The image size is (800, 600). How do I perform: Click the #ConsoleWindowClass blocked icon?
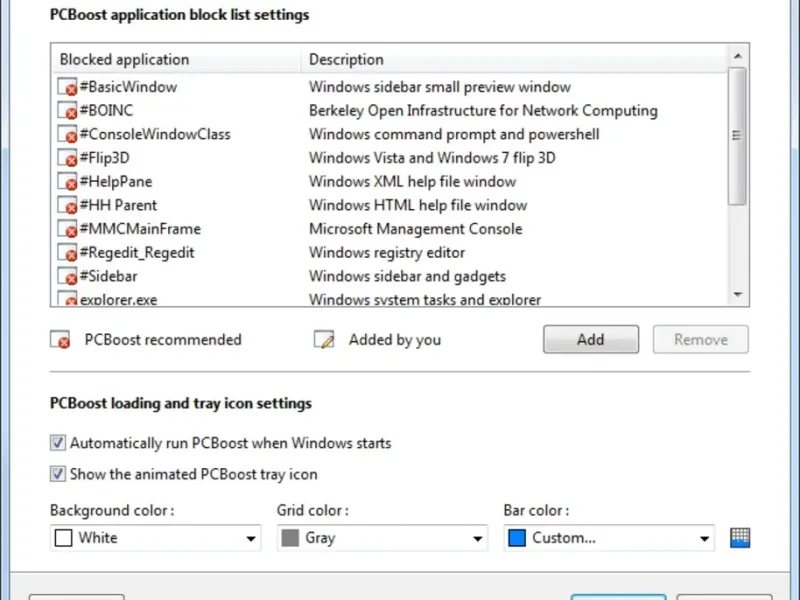click(x=67, y=135)
